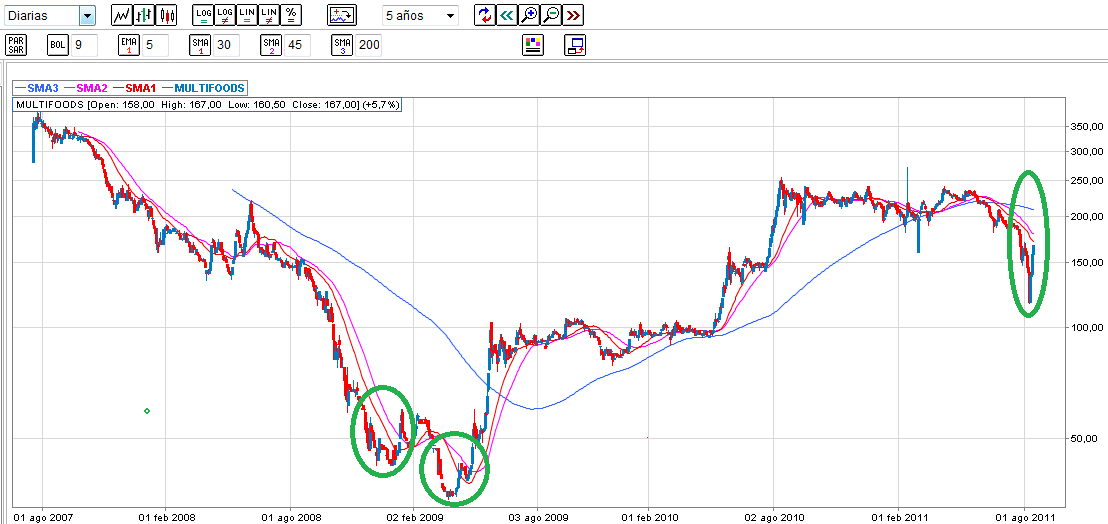Viewport: 1108px width, 524px height.
Task: Toggle the PAR SAR indicator
Action: coord(16,45)
